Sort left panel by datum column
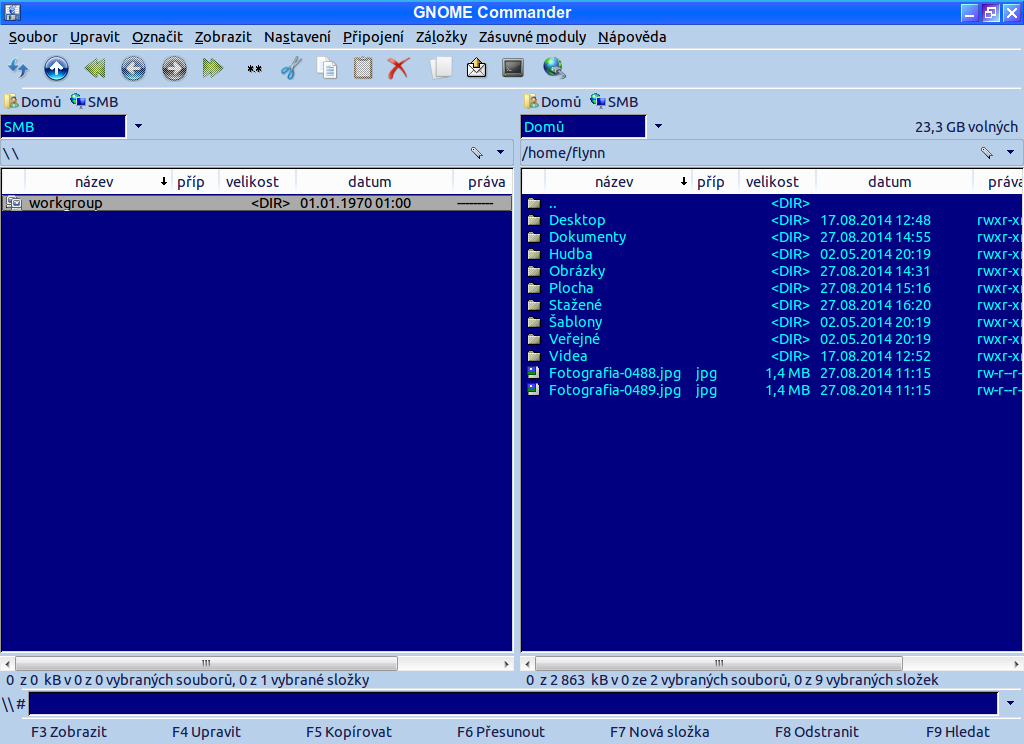The image size is (1024, 744). pos(374,182)
